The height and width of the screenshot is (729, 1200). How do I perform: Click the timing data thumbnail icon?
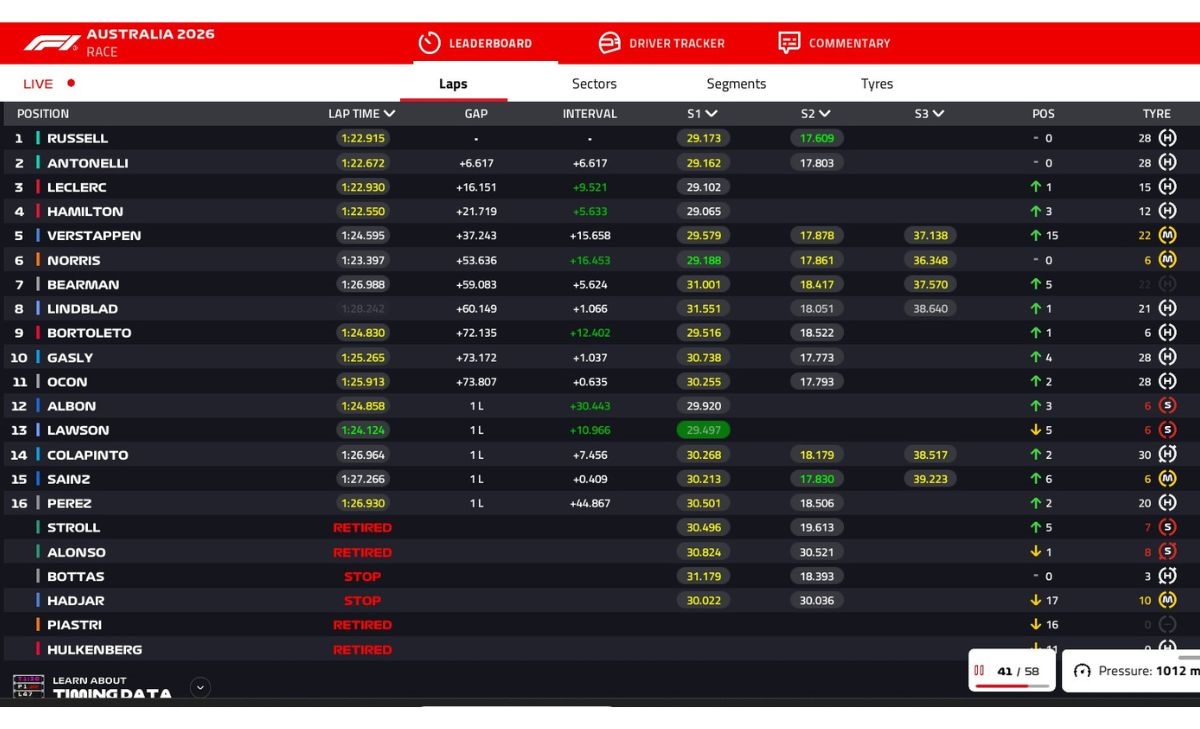click(x=28, y=686)
